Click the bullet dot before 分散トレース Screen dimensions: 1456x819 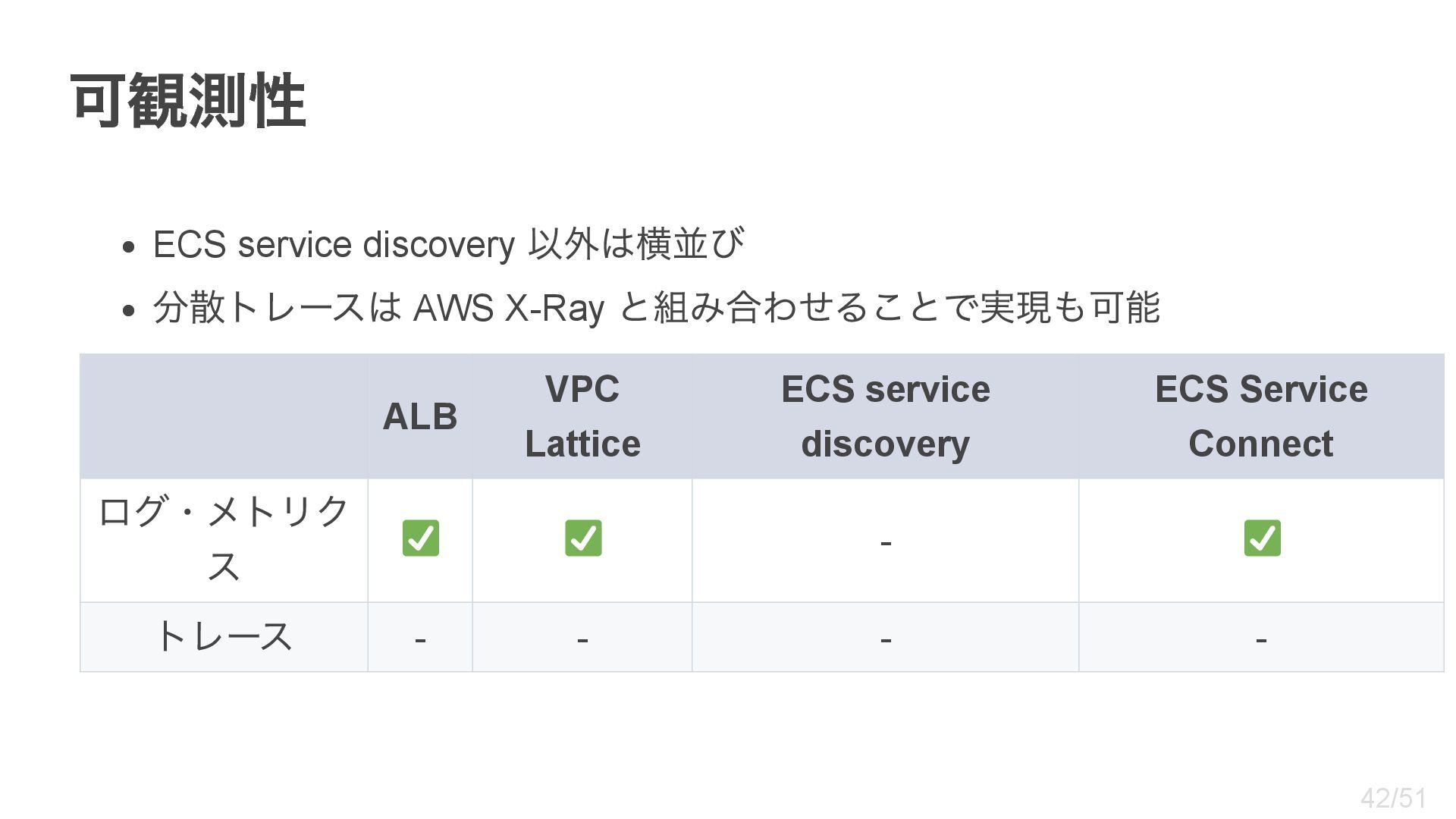pos(128,310)
